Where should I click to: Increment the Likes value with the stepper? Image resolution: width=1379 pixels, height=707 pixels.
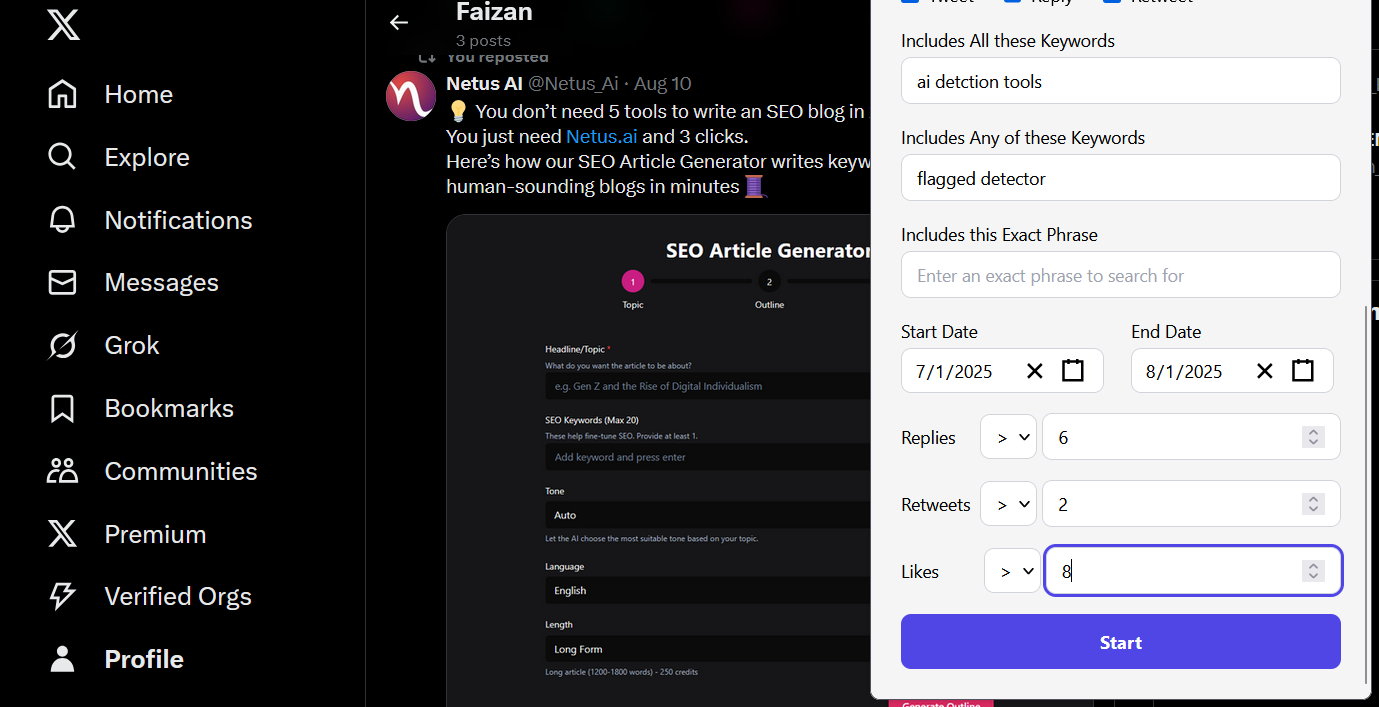tap(1313, 565)
